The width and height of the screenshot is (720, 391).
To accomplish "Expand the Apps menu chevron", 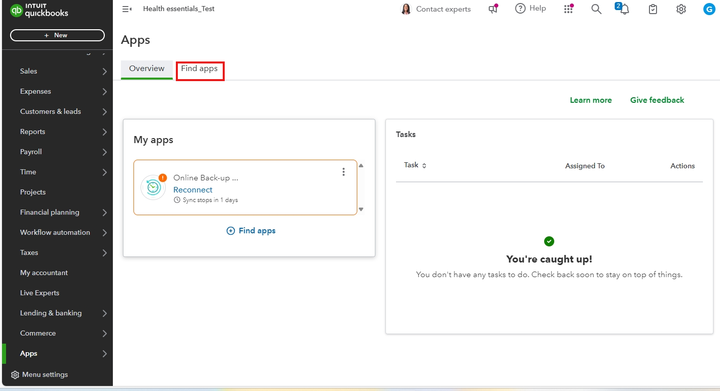I will [x=104, y=354].
